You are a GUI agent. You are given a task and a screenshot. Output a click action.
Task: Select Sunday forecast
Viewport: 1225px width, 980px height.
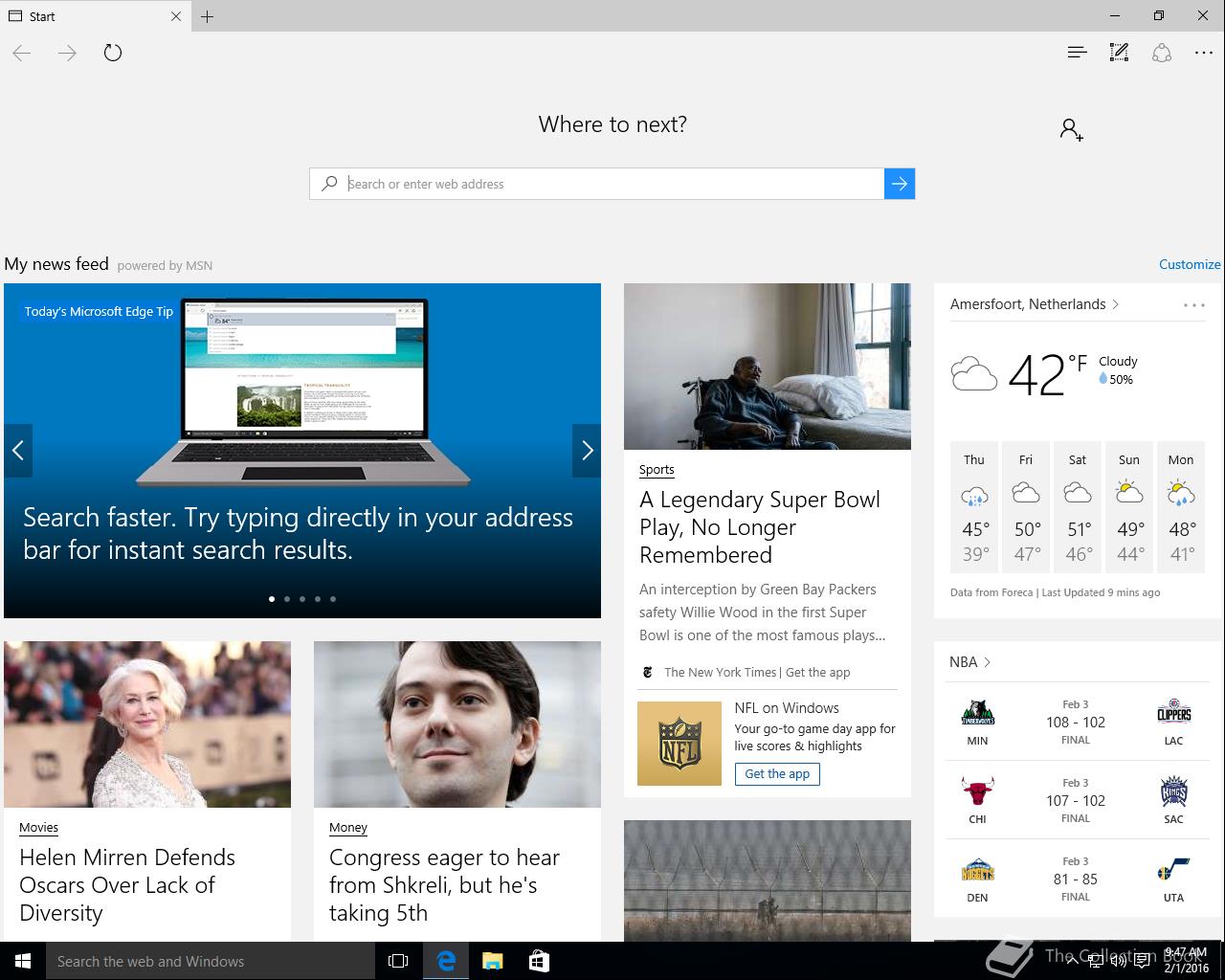[1129, 507]
